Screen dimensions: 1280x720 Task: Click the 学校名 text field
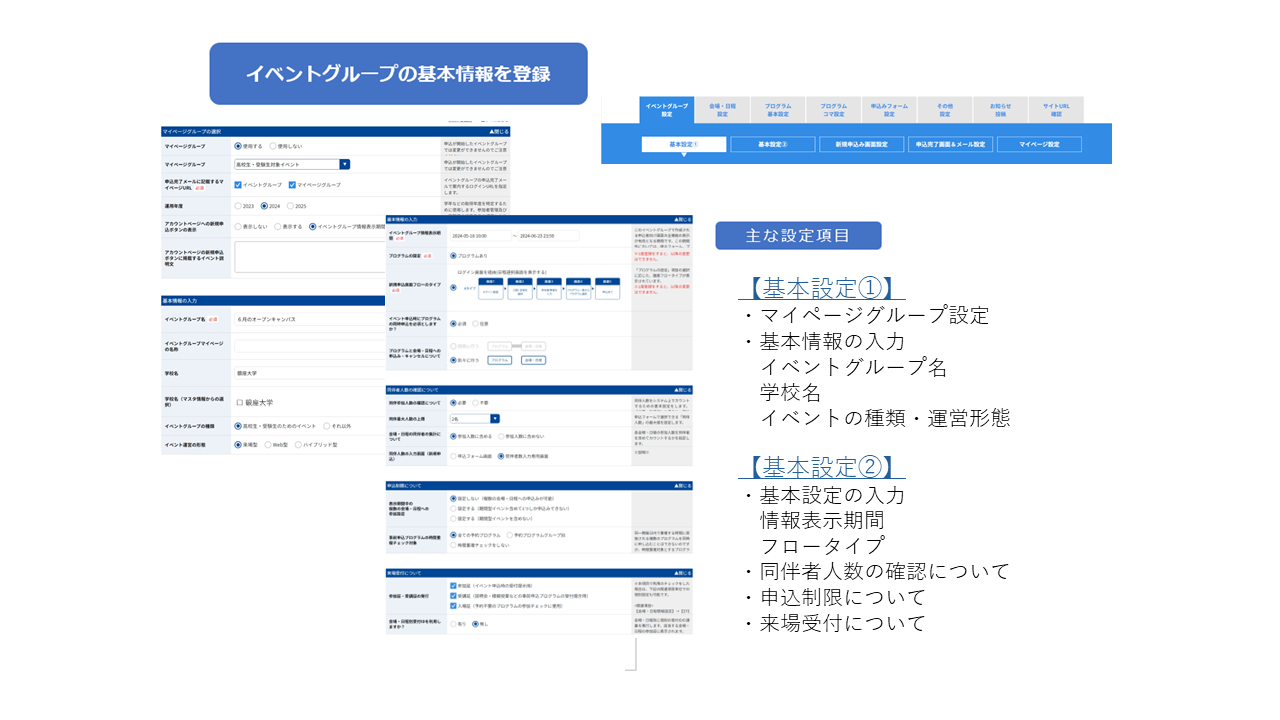pos(310,373)
